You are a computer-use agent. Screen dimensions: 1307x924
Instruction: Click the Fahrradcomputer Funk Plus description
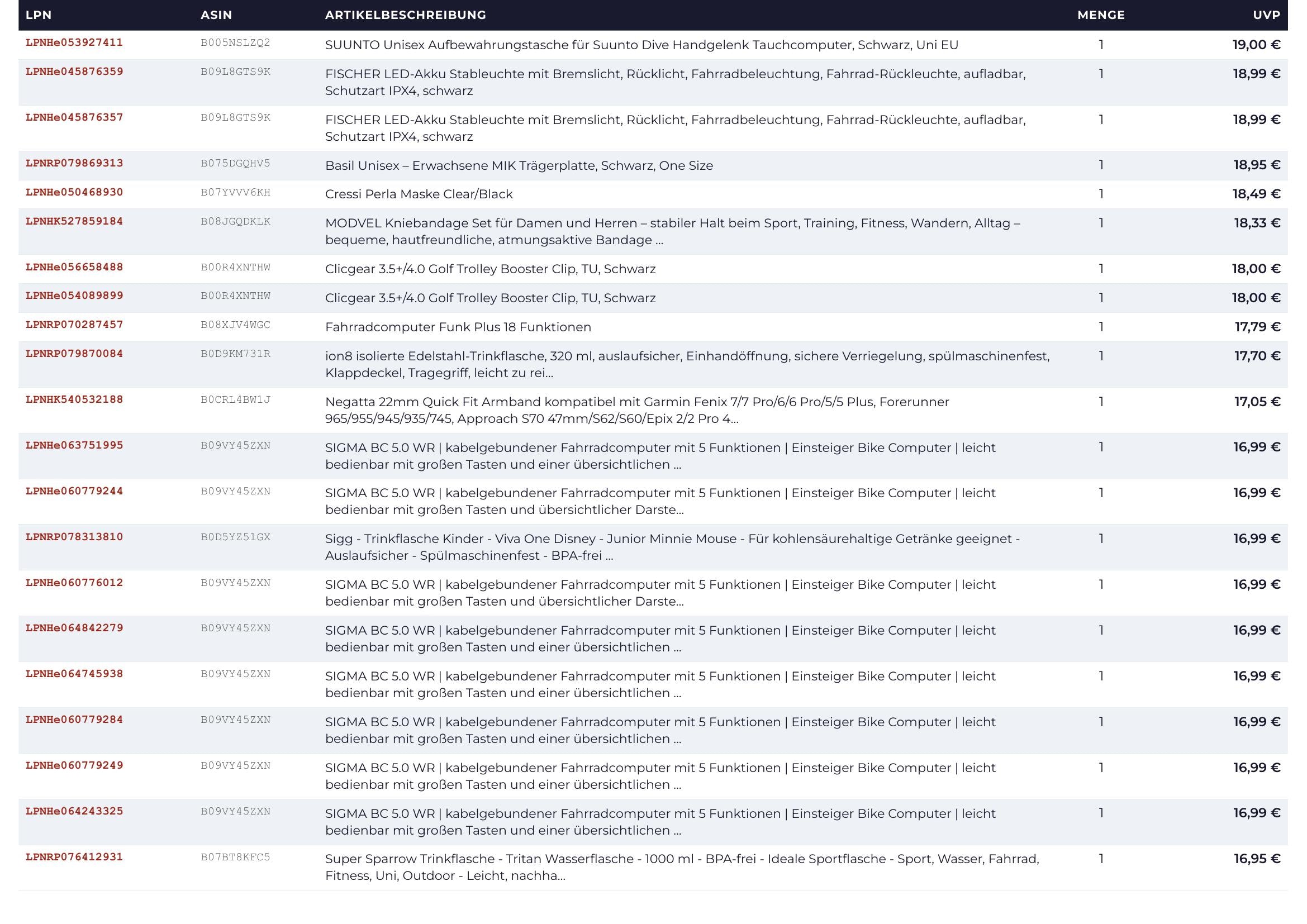point(458,327)
